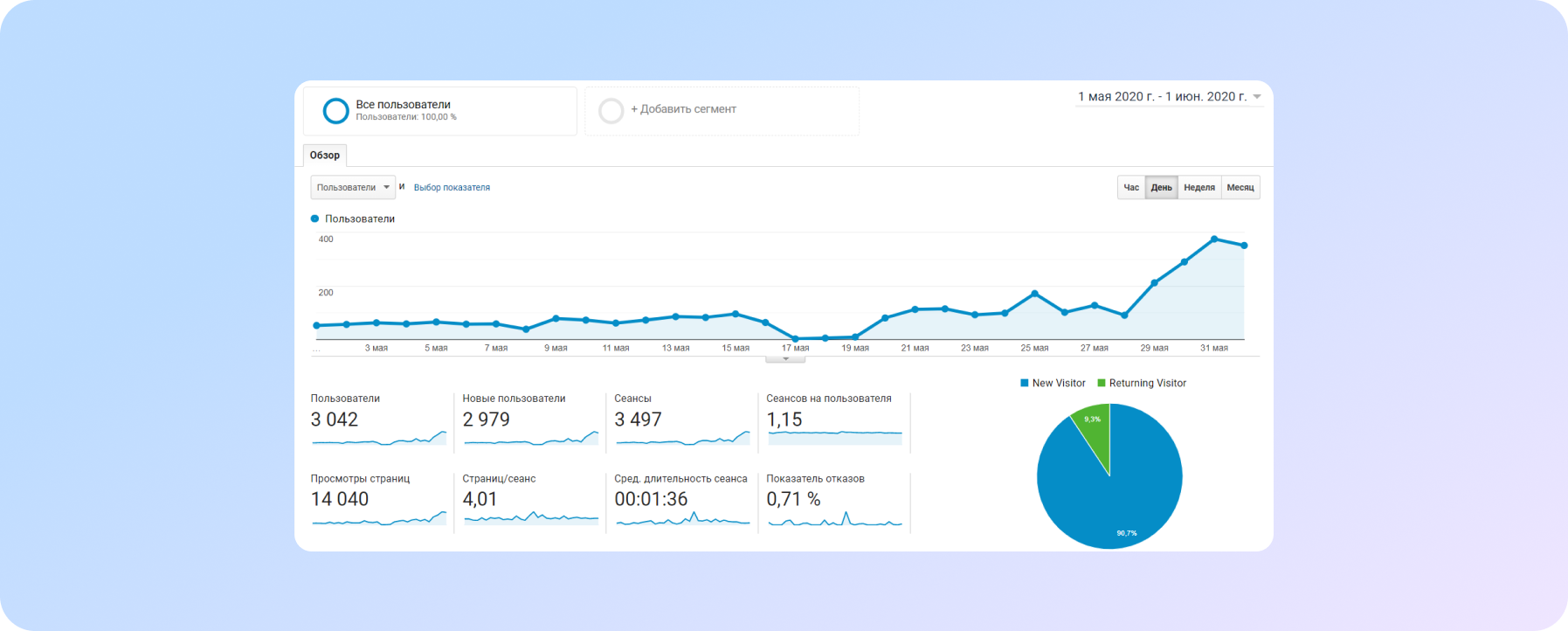Set graph granularity to 'Час'
This screenshot has height=631, width=1568.
tap(1131, 187)
